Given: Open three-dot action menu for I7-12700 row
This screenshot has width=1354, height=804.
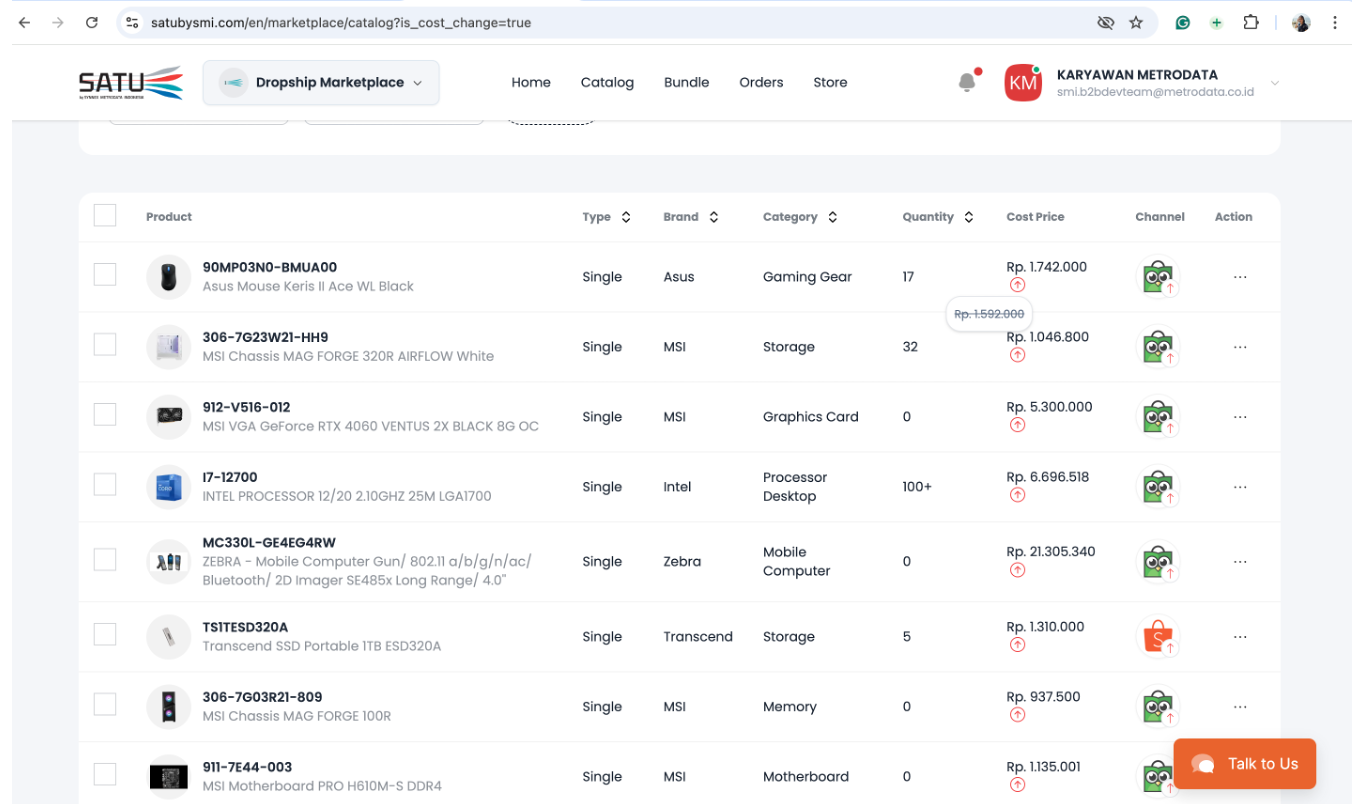Looking at the screenshot, I should [x=1240, y=487].
